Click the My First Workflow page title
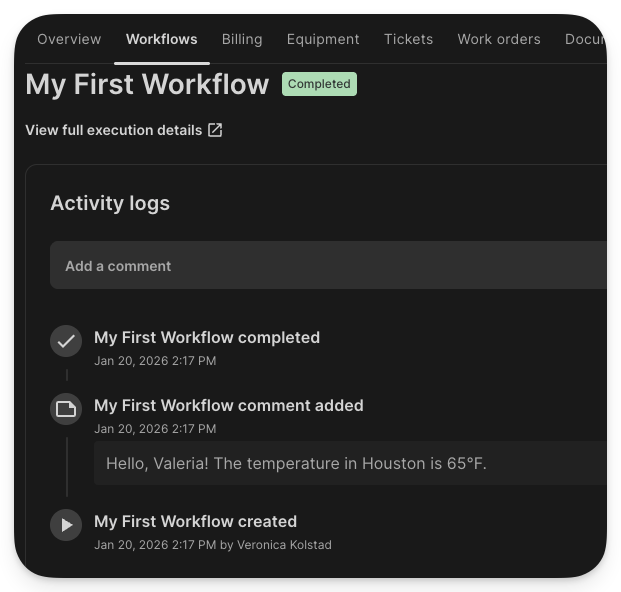This screenshot has width=621, height=592. [x=147, y=84]
